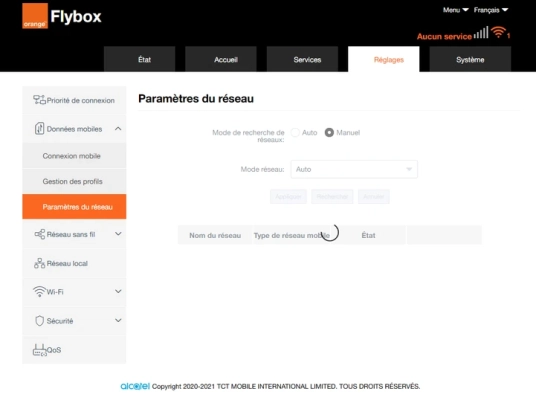Screen dimensions: 536x406
Task: Select the Manuel network search radio
Action: pyautogui.click(x=329, y=132)
